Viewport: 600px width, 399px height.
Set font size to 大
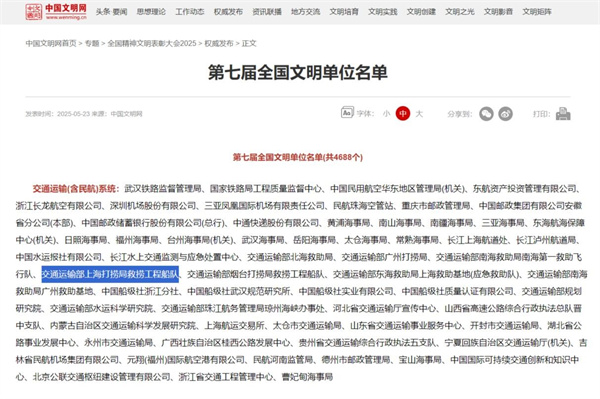[419, 114]
